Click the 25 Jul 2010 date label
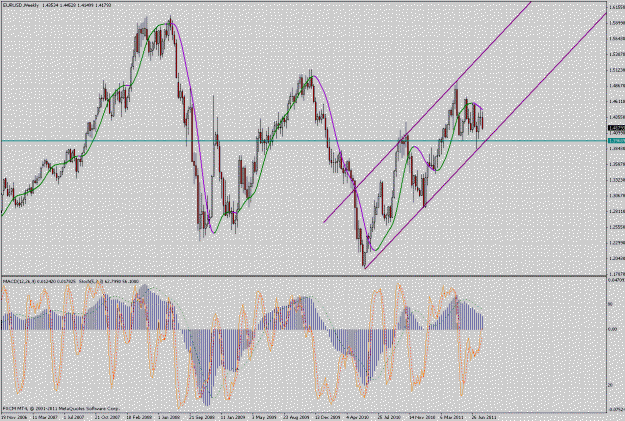The width and height of the screenshot is (625, 421). (389, 417)
